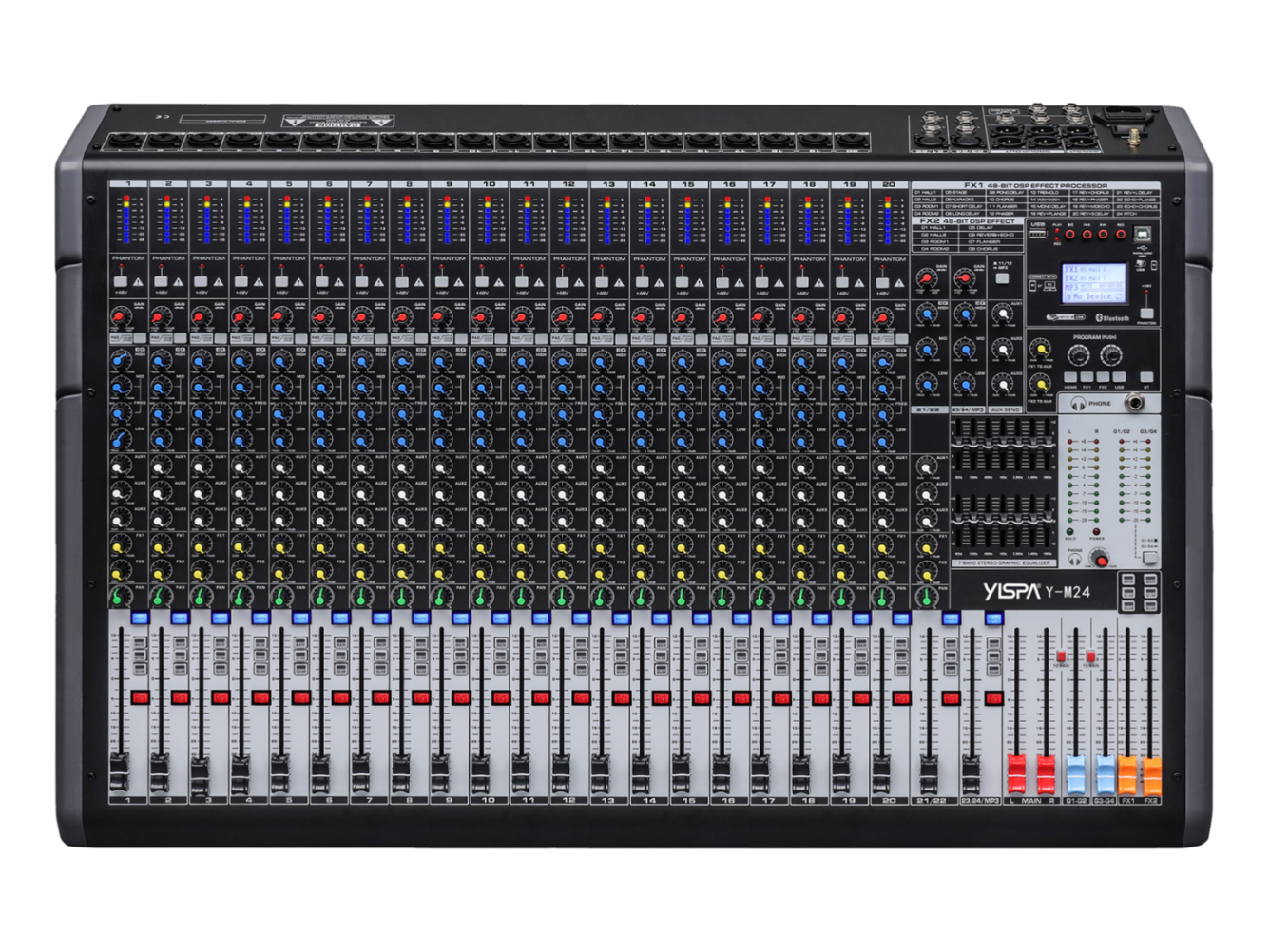Click the PHONE headphone jack socket
Screen dimensions: 1270x952
click(x=1134, y=404)
